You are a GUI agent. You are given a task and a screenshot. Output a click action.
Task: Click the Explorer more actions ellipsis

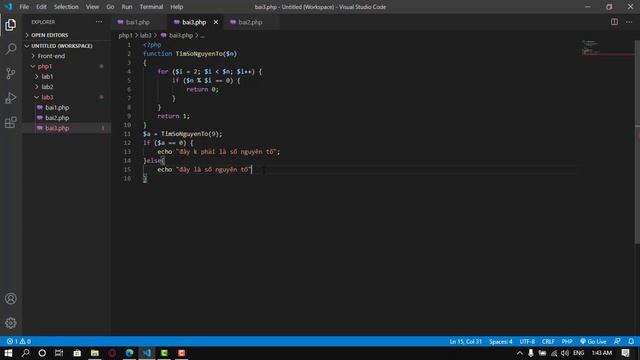(99, 22)
